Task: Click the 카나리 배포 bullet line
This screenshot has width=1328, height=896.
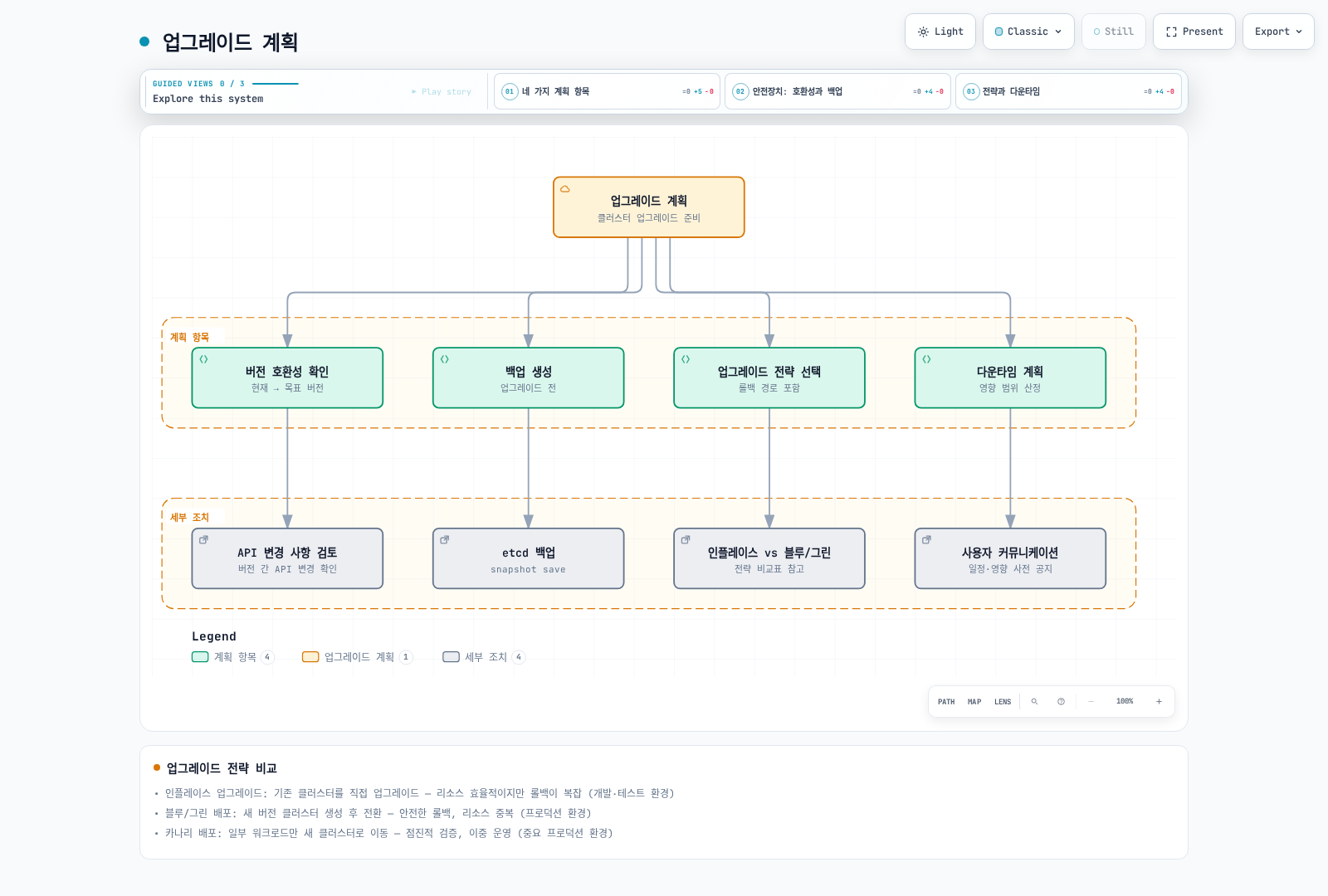Action: coord(388,833)
